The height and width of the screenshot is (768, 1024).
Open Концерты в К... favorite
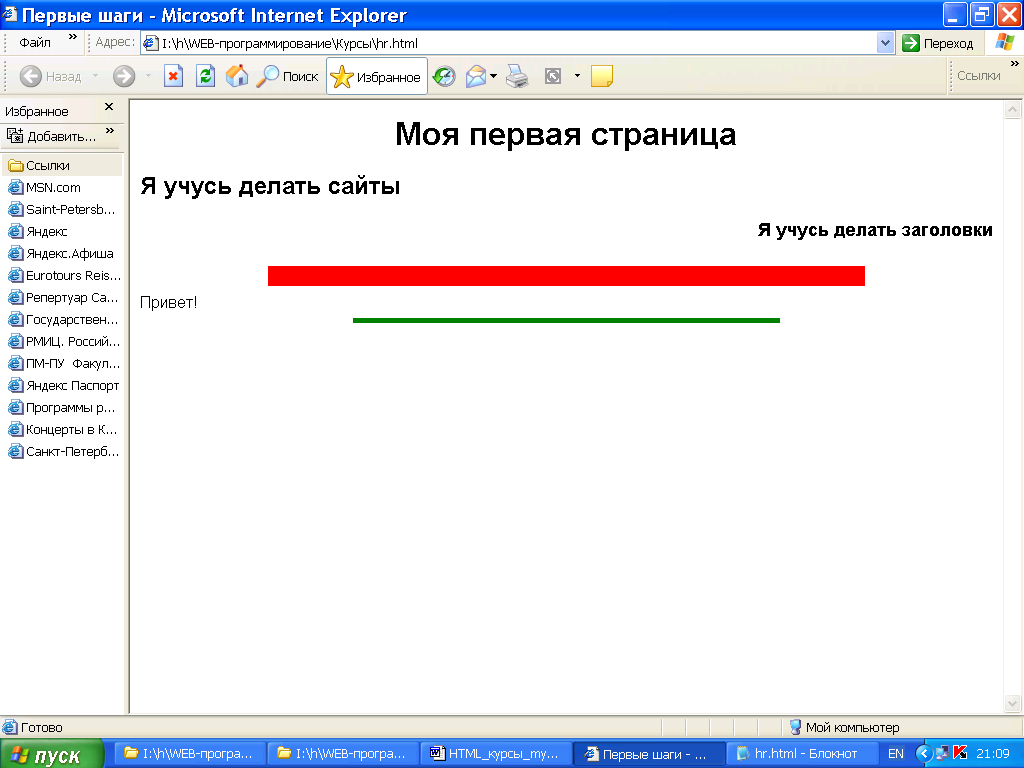tap(61, 429)
